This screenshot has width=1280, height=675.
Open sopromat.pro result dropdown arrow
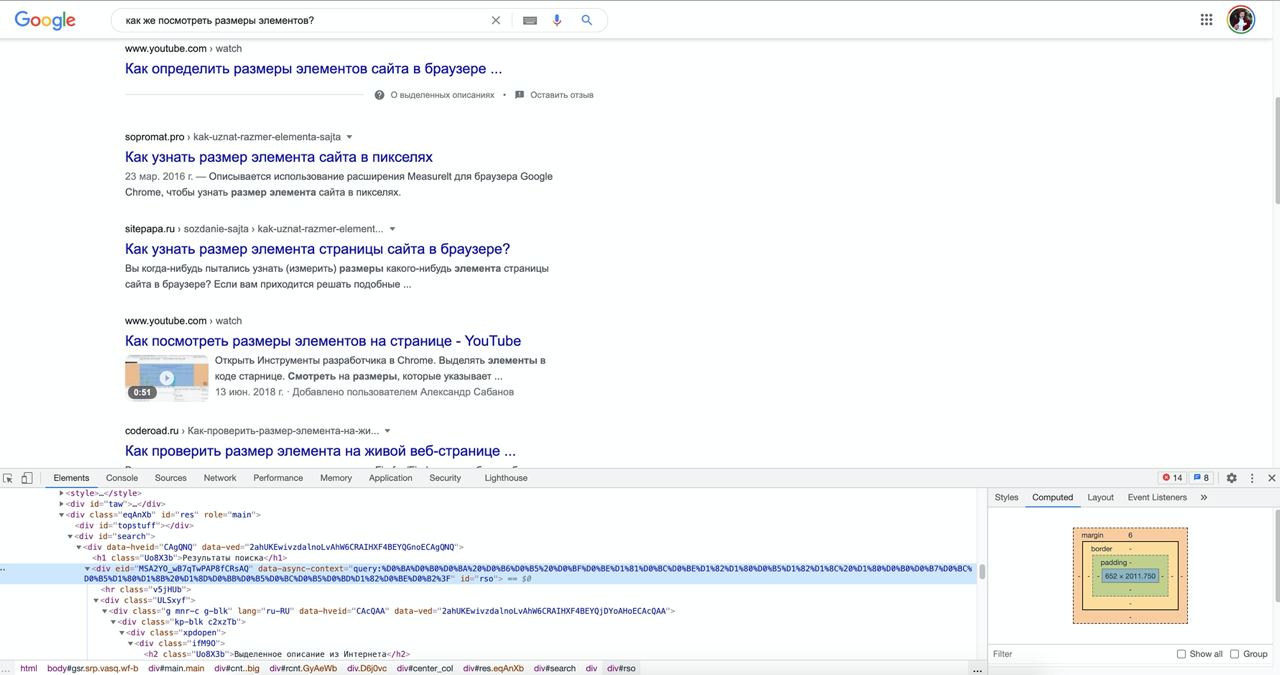click(349, 137)
